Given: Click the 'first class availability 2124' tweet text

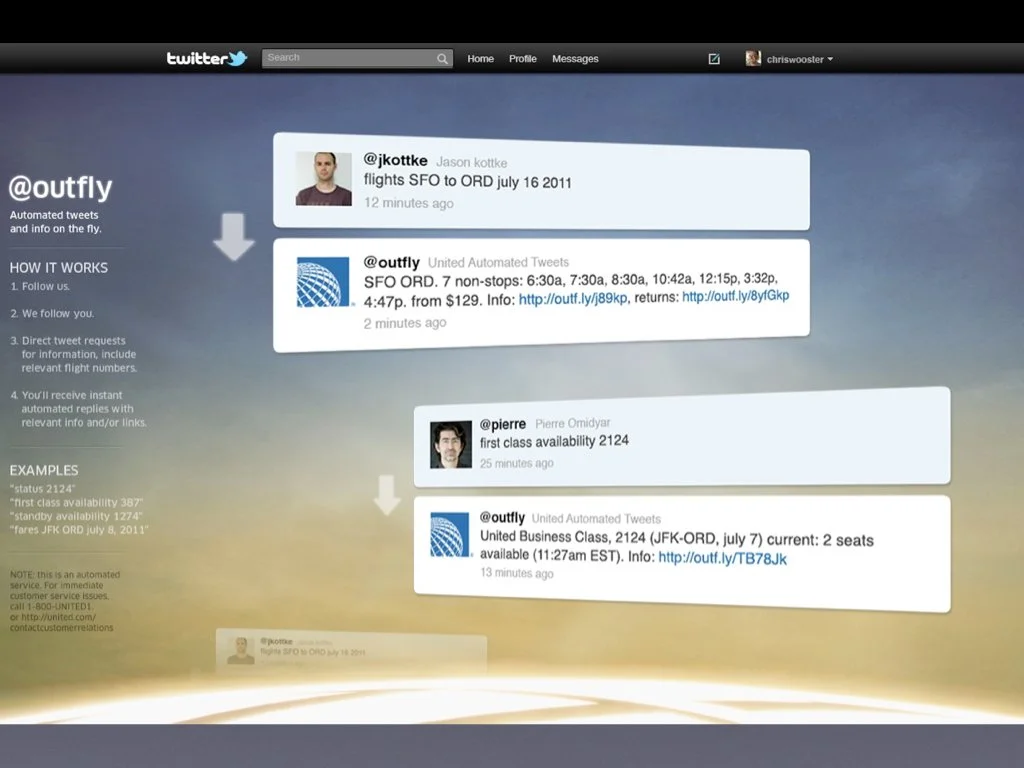Looking at the screenshot, I should click(x=554, y=442).
